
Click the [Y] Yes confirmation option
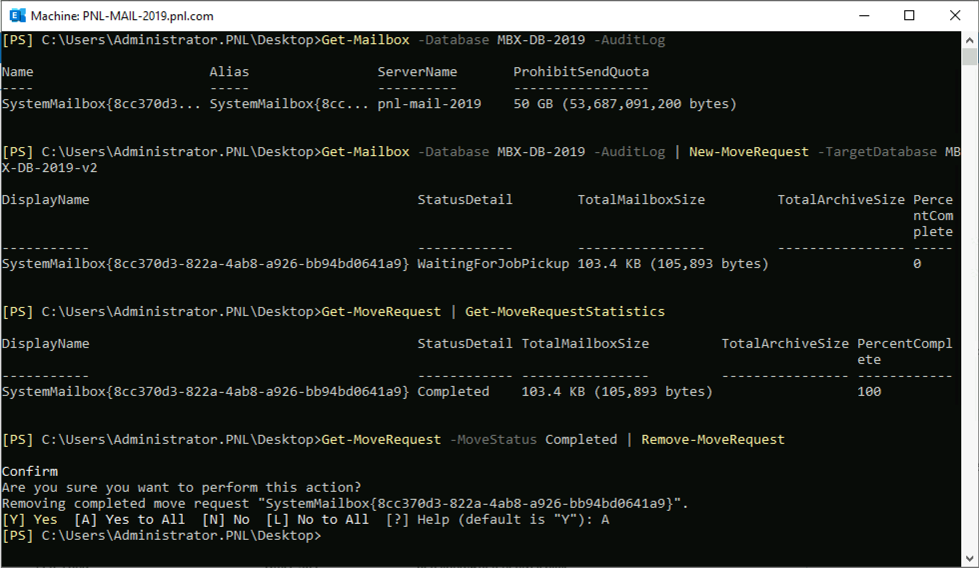30,520
